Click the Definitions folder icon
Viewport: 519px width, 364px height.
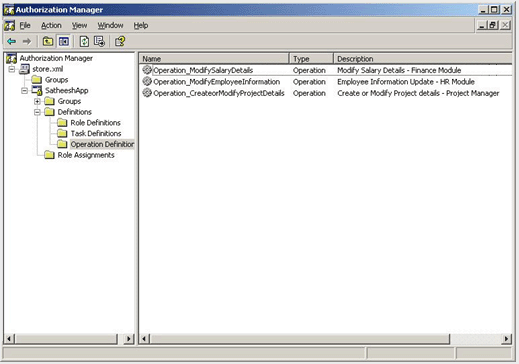(x=49, y=112)
